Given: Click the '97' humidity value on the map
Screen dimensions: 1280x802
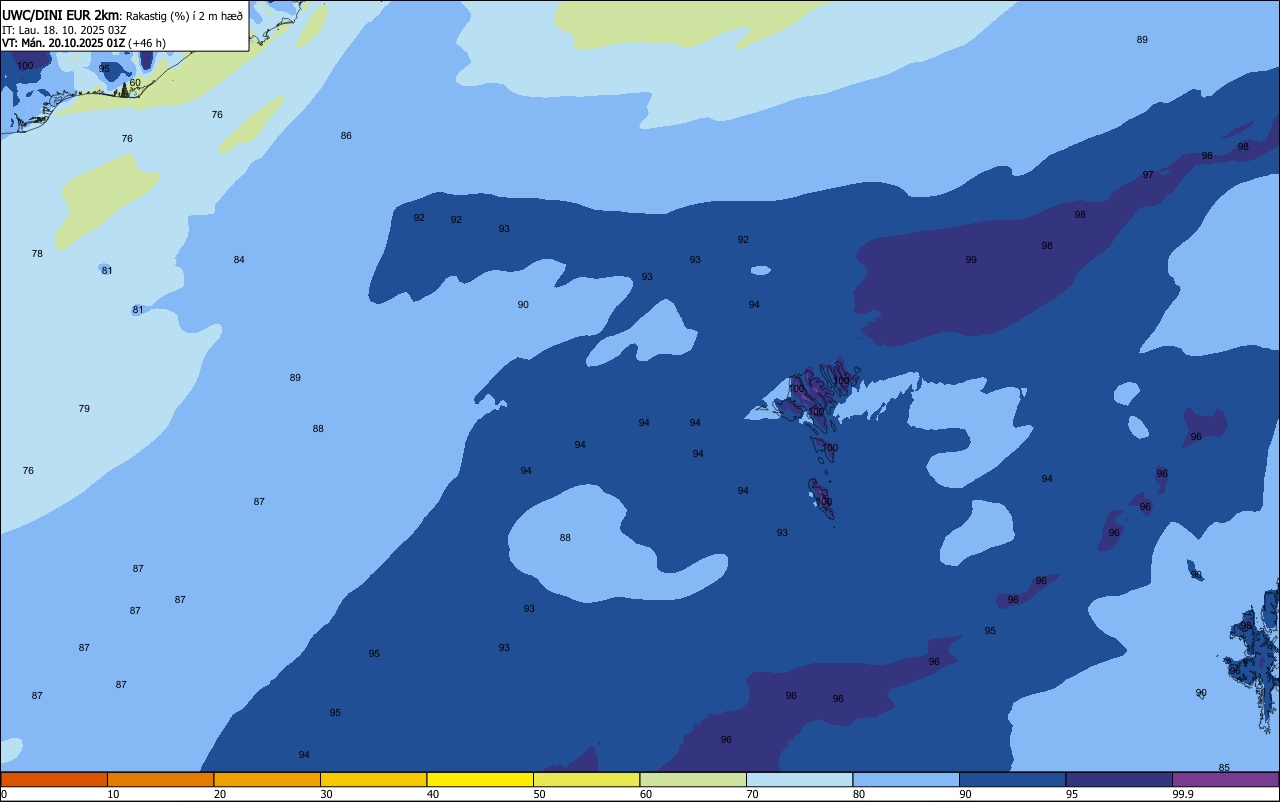Looking at the screenshot, I should pyautogui.click(x=1148, y=175).
